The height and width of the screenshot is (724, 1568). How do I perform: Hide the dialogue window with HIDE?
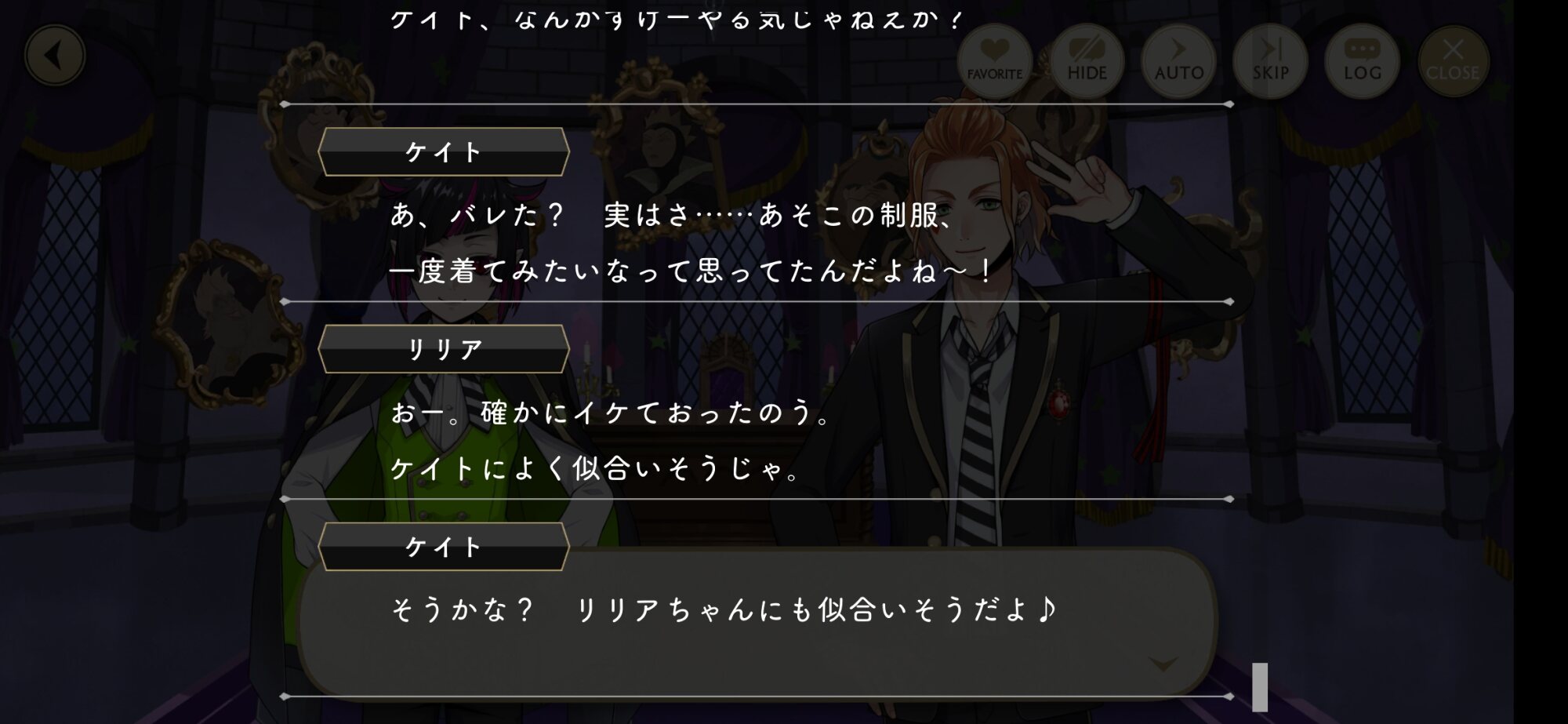click(x=1087, y=61)
